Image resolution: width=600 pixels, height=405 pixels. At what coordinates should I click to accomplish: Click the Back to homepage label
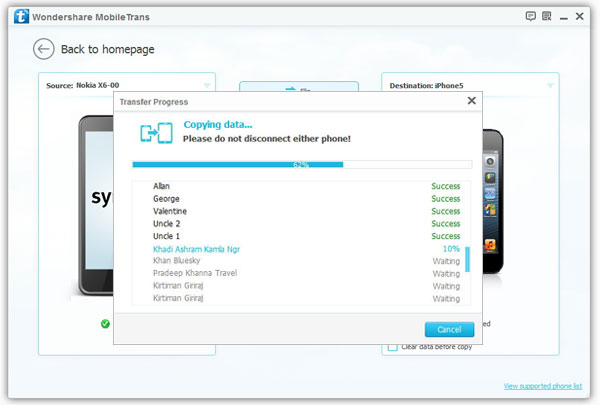pyautogui.click(x=108, y=49)
